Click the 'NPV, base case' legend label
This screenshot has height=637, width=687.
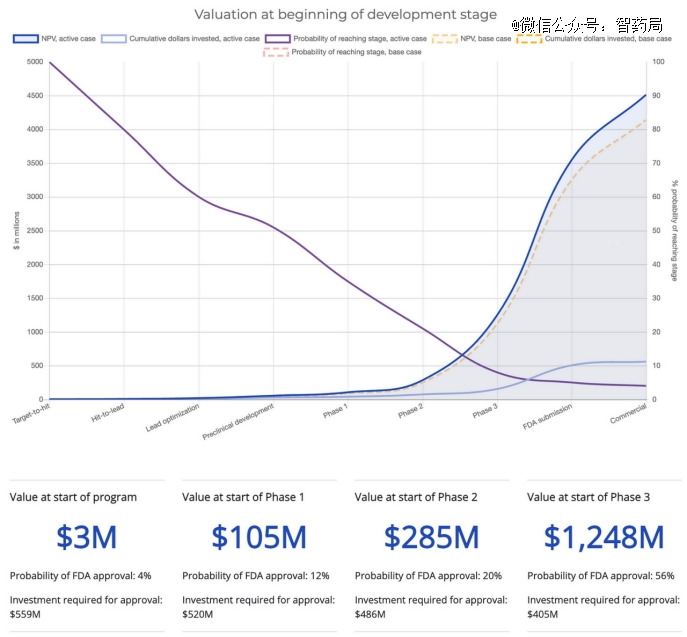(x=486, y=39)
